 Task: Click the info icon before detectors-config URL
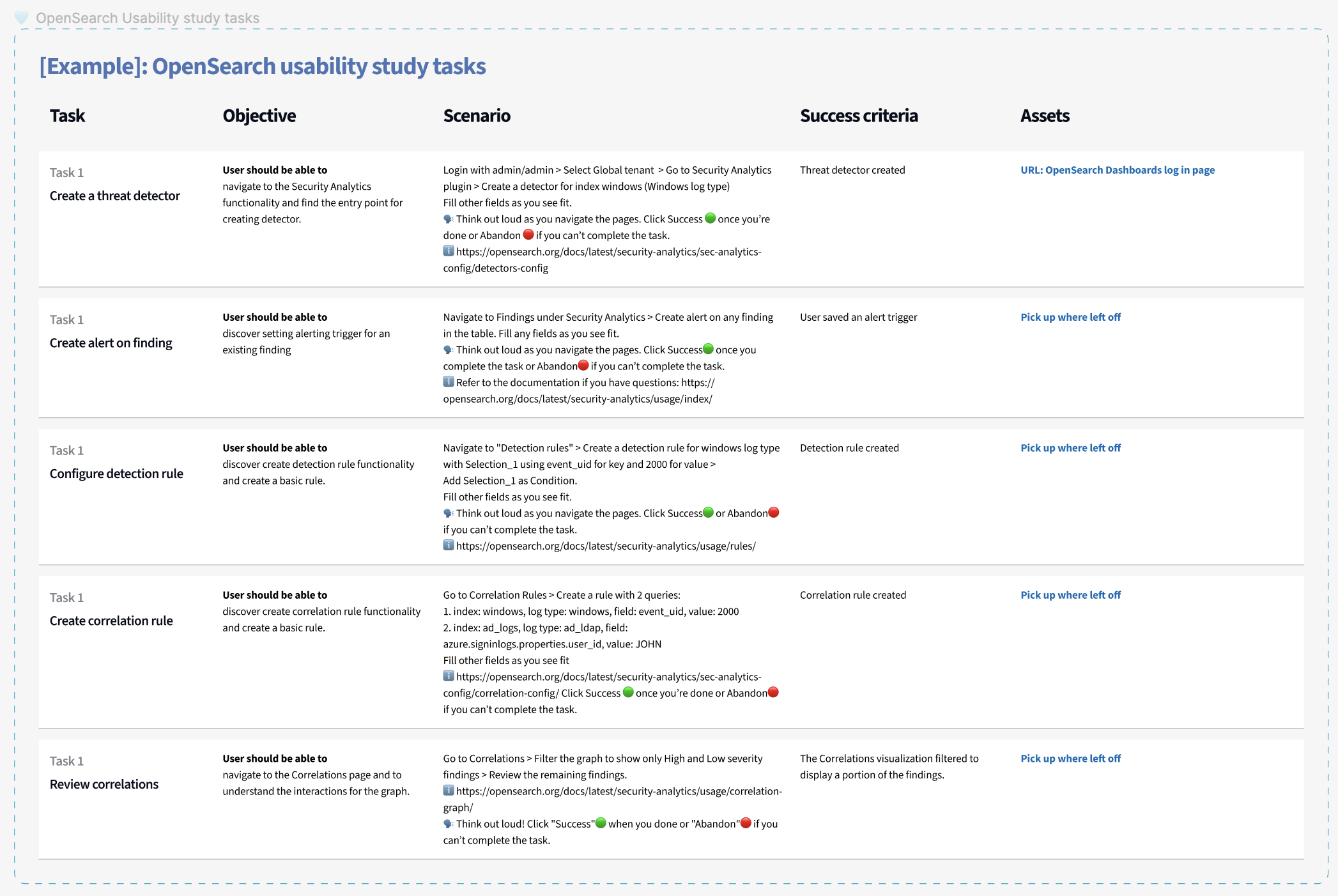tap(449, 251)
